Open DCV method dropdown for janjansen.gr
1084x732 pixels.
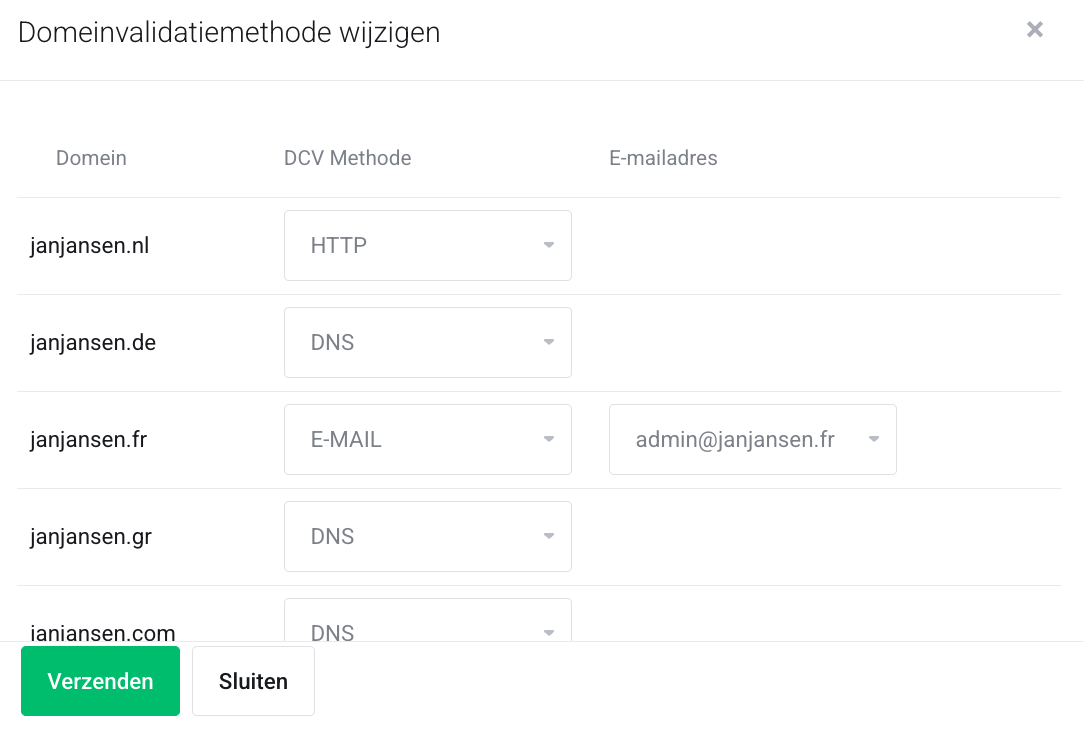(x=427, y=536)
